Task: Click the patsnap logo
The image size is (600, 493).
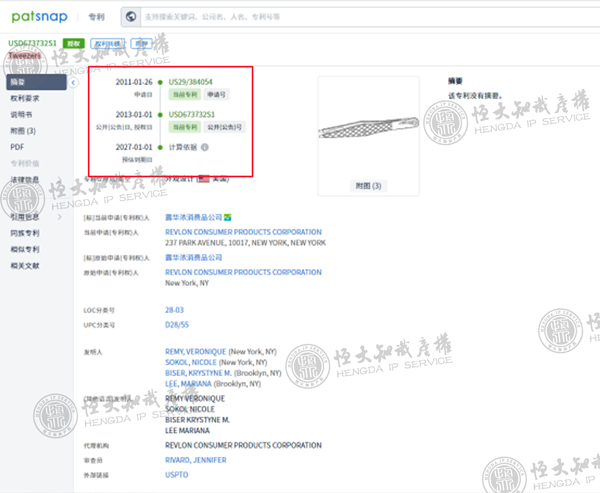Action: click(39, 17)
